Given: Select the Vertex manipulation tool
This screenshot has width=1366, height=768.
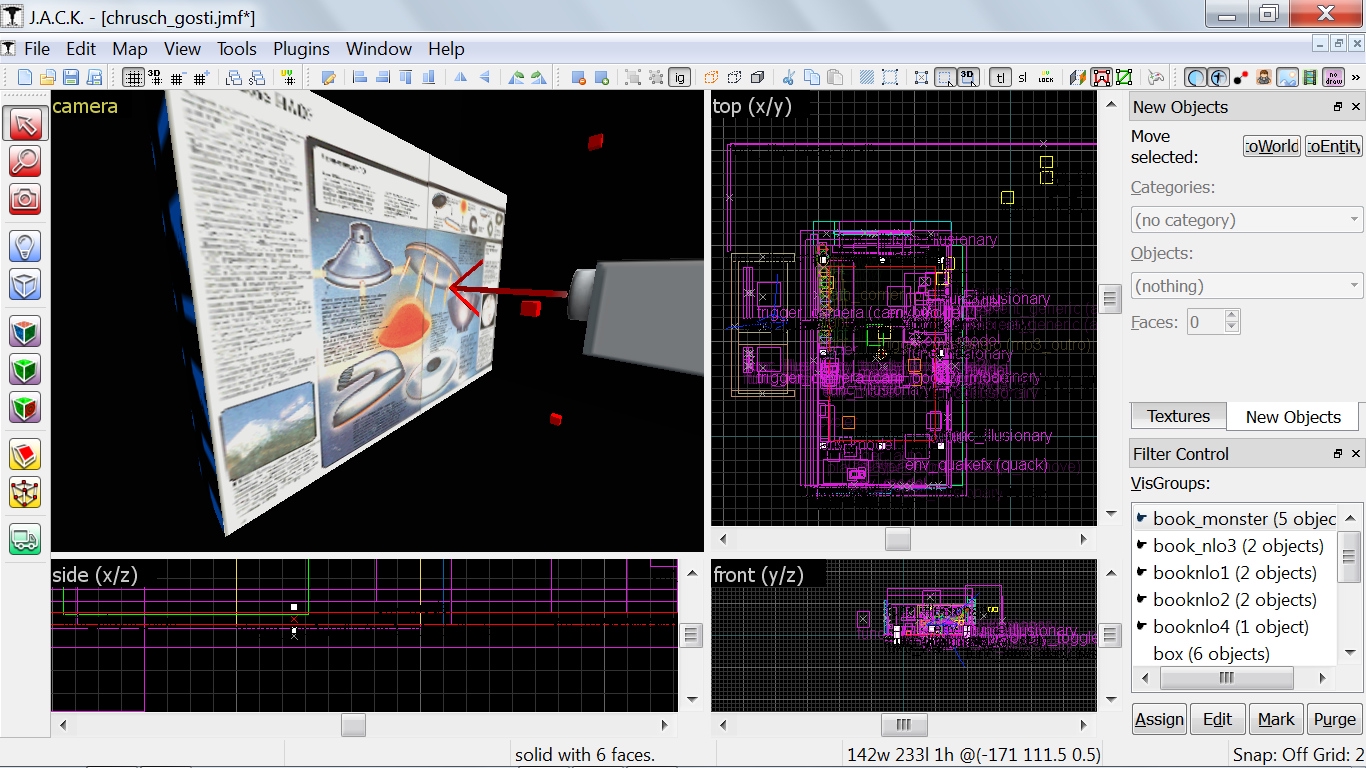Looking at the screenshot, I should (25, 492).
